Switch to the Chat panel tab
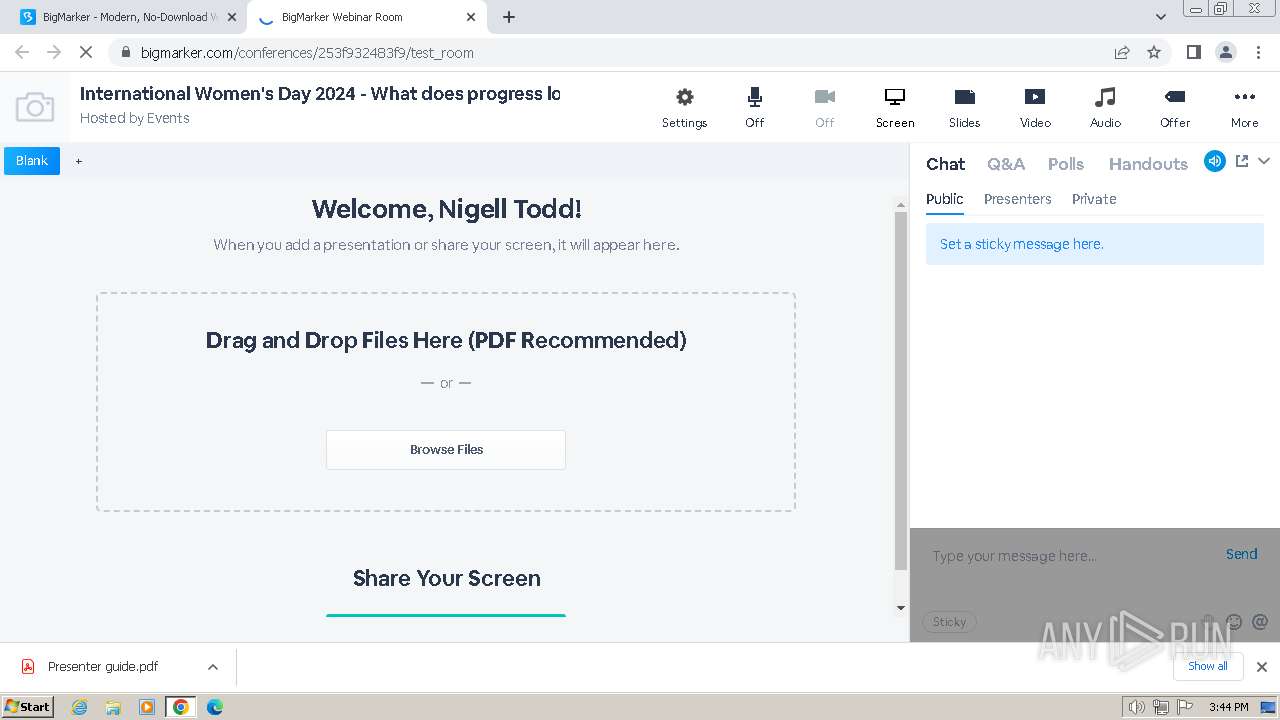The height and width of the screenshot is (720, 1280). [945, 164]
